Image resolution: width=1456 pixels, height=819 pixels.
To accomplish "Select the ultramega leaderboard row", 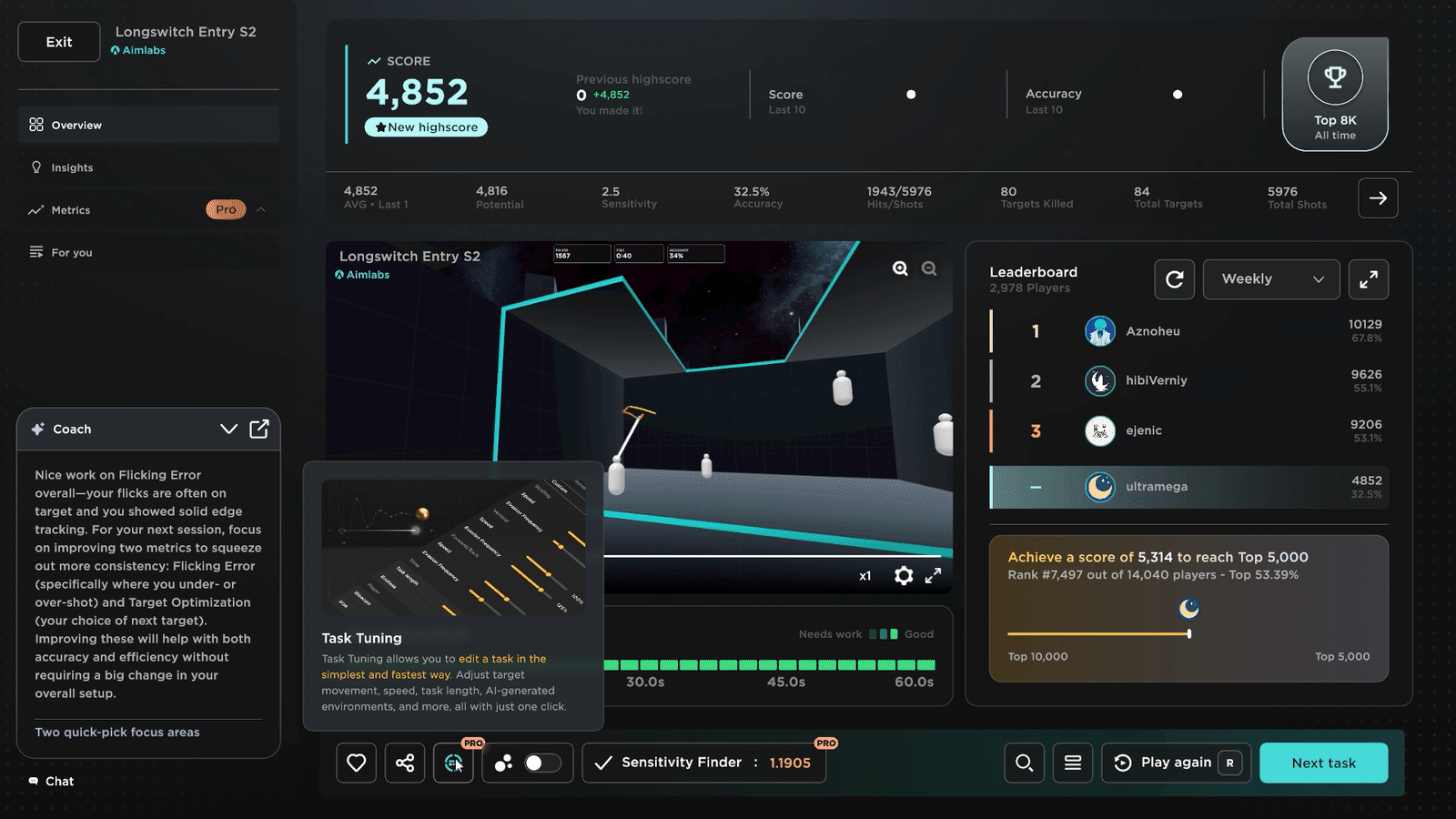I will click(1188, 487).
